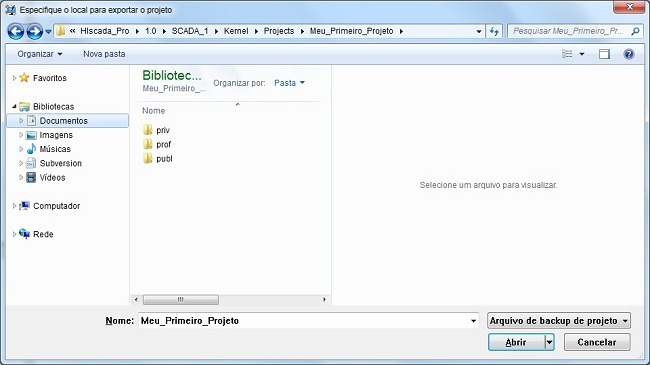Click the Imagens library icon
Screen dimensions: 650x365
tap(31, 135)
